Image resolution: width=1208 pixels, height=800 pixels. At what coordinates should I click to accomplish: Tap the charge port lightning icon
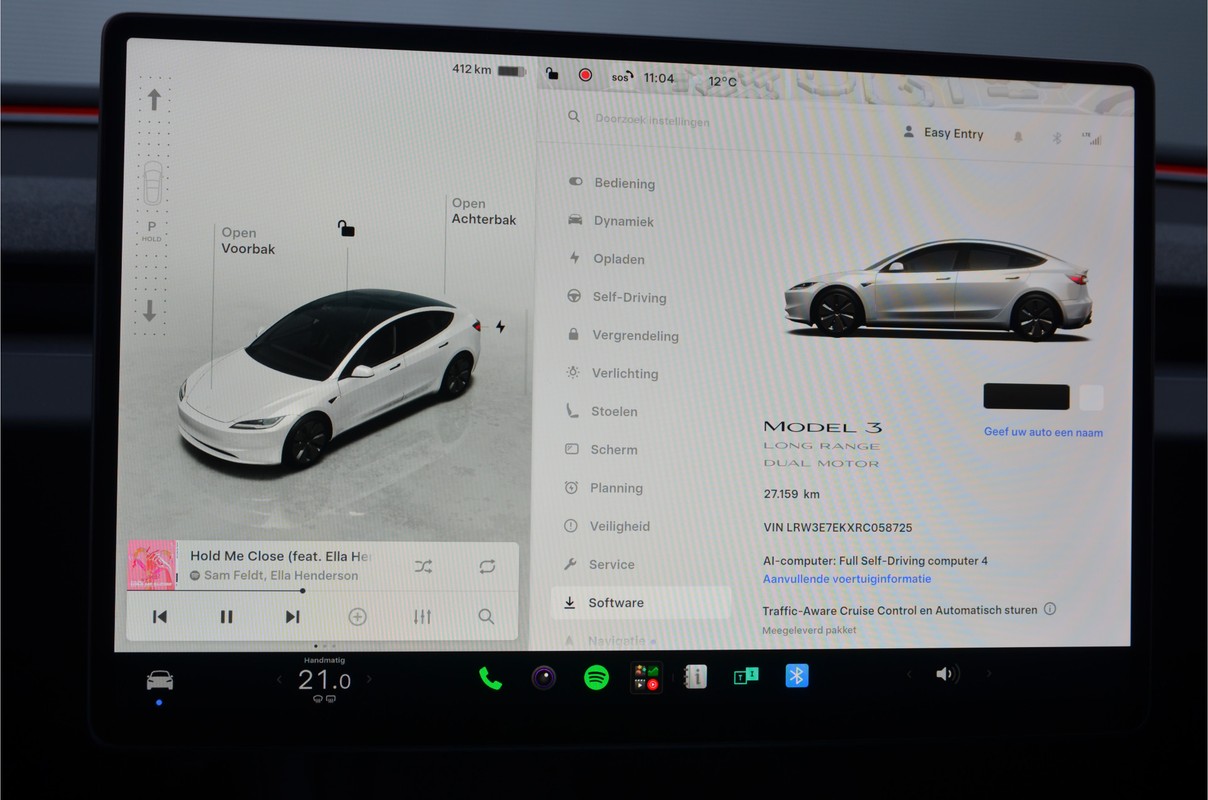[501, 327]
